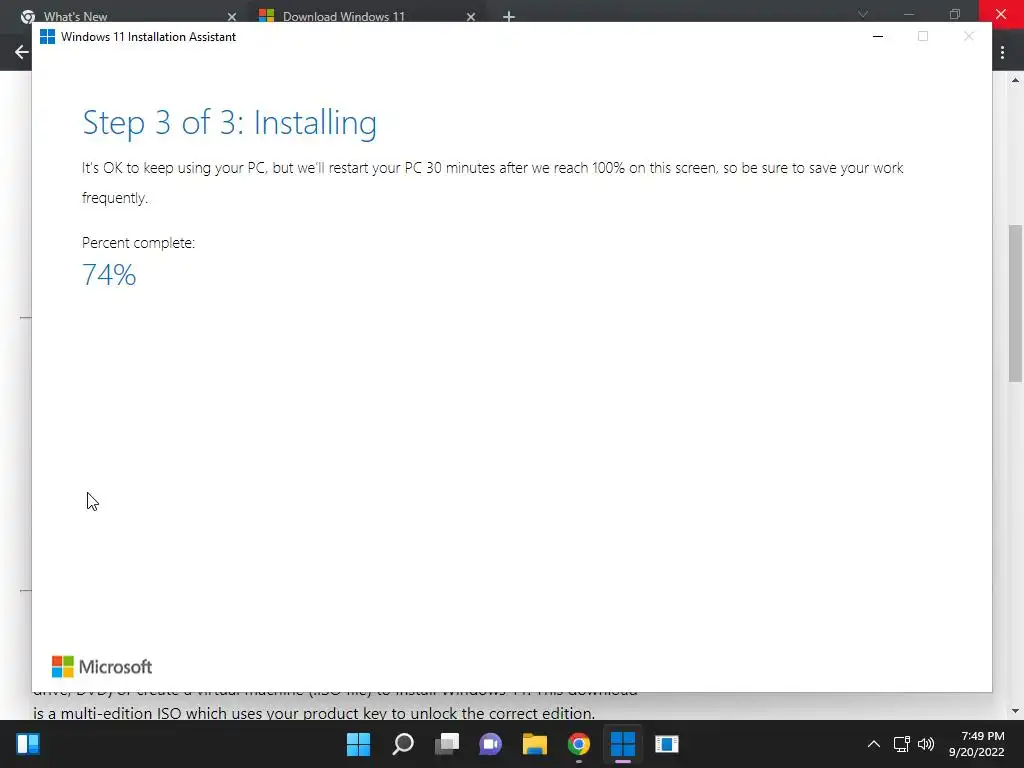Viewport: 1024px width, 768px height.
Task: Click the 74% percent complete value
Action: pyautogui.click(x=109, y=275)
